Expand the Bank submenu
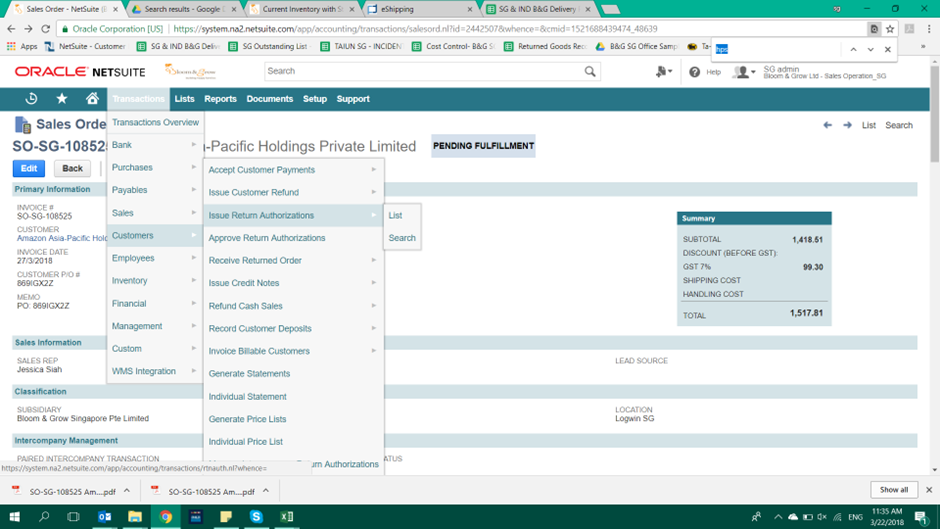940x529 pixels. click(155, 145)
